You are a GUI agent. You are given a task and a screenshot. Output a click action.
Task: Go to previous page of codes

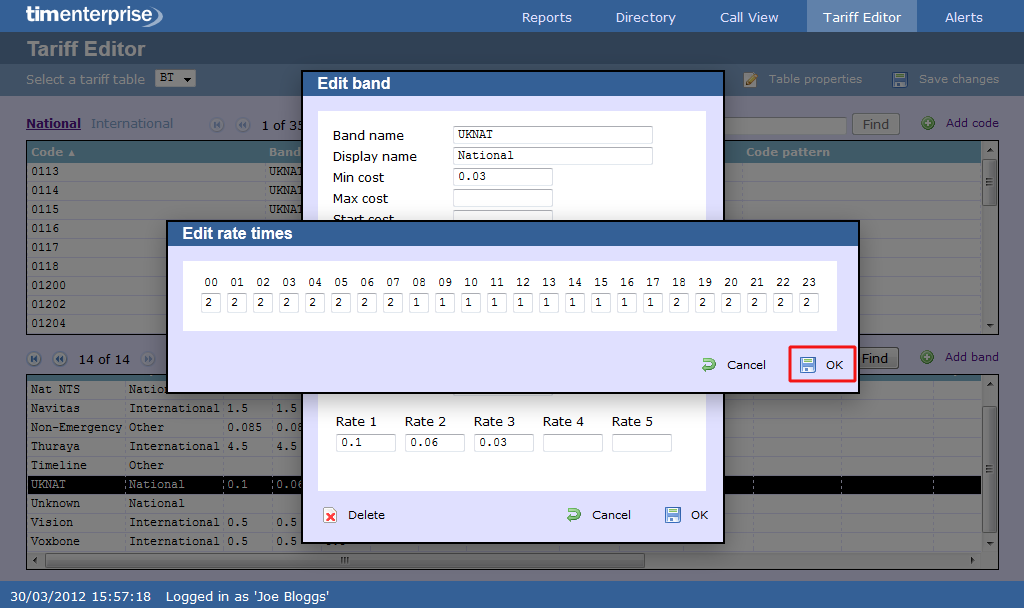point(243,124)
